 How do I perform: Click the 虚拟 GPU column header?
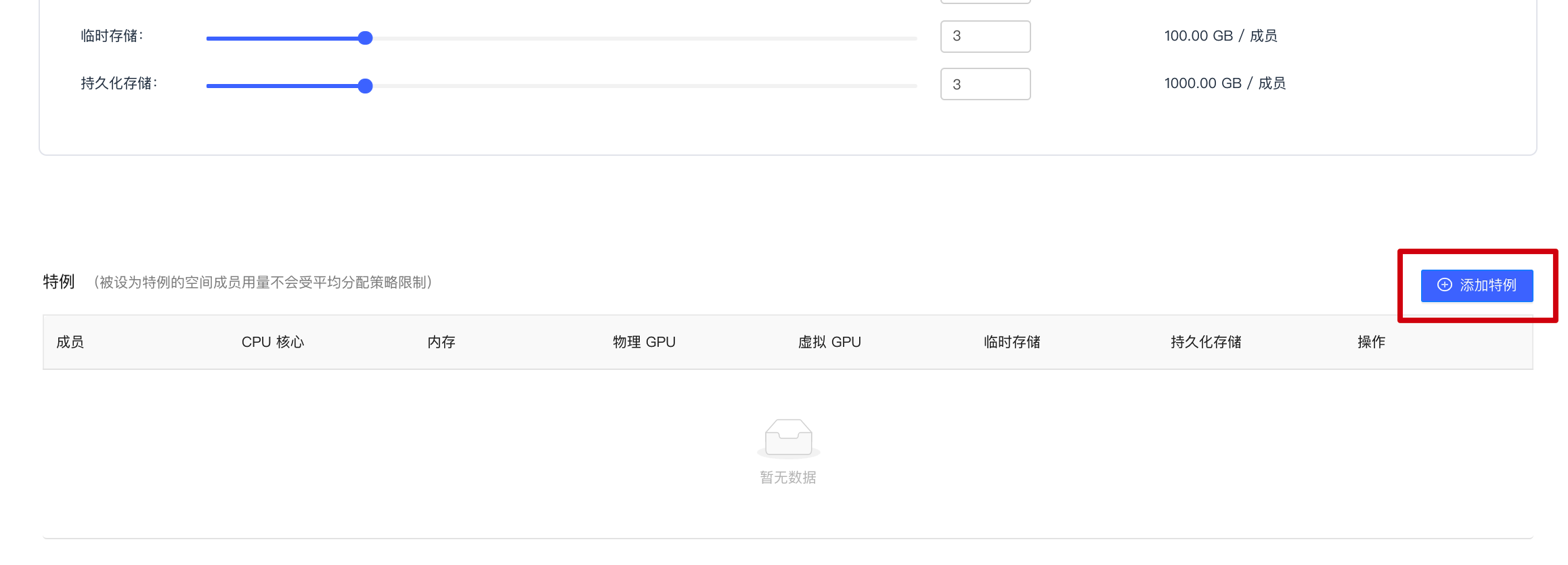829,342
